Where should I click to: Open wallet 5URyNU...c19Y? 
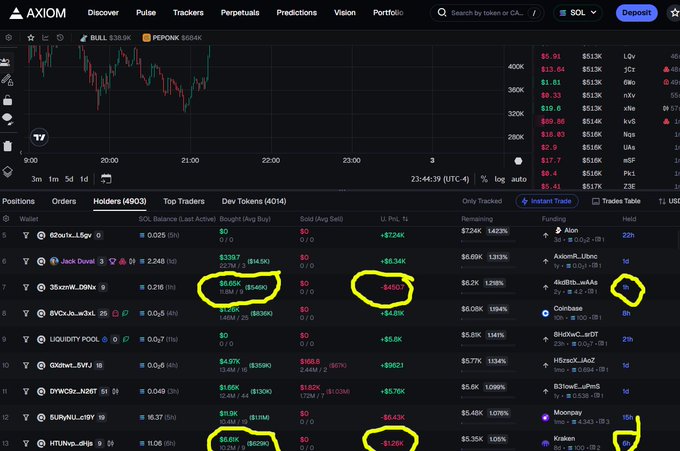(x=72, y=417)
